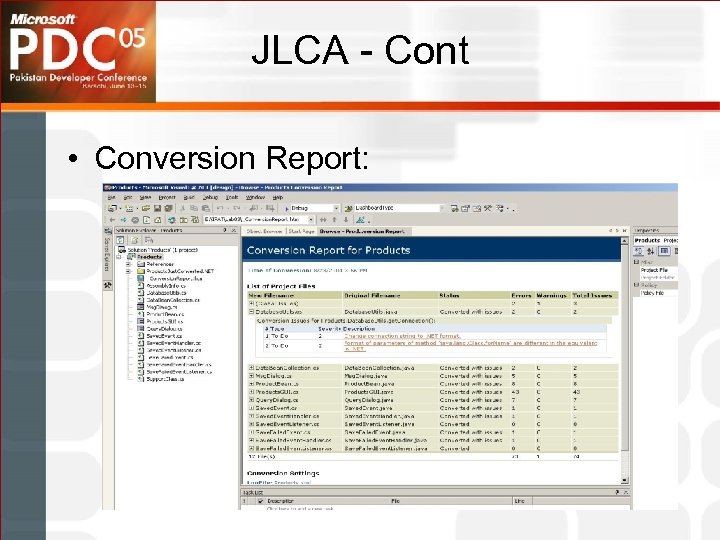Image resolution: width=720 pixels, height=540 pixels.
Task: Click the Home browser icon
Action: pos(158,220)
